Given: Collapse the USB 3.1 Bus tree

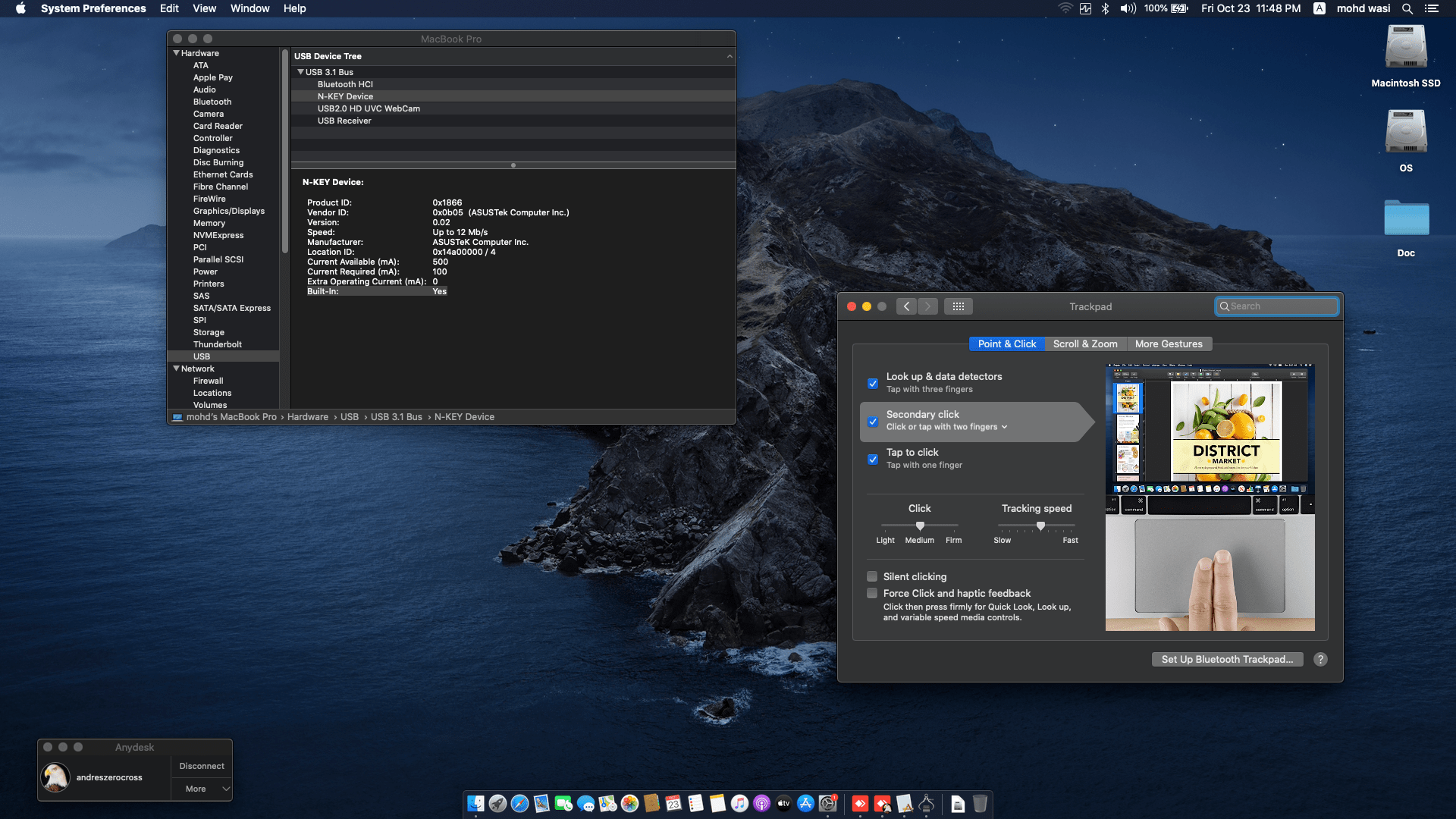Looking at the screenshot, I should [301, 72].
